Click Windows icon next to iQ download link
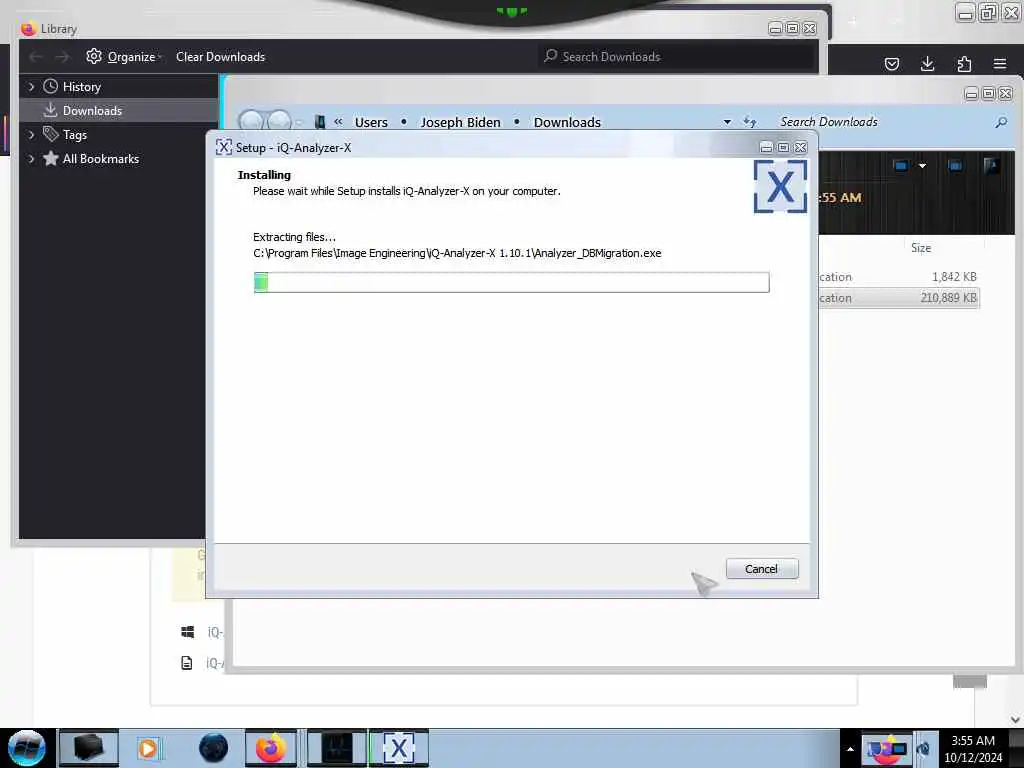This screenshot has width=1024, height=768. [187, 632]
